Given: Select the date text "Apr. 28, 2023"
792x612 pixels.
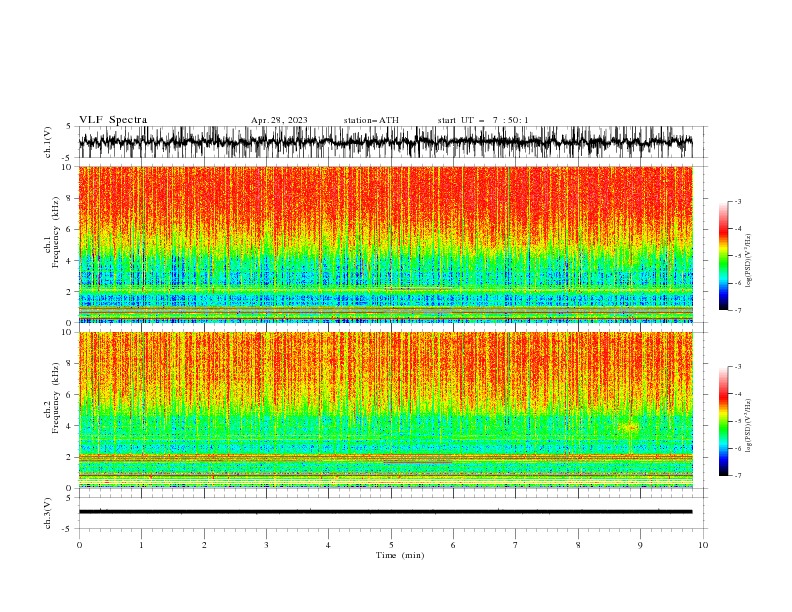Looking at the screenshot, I should (279, 120).
